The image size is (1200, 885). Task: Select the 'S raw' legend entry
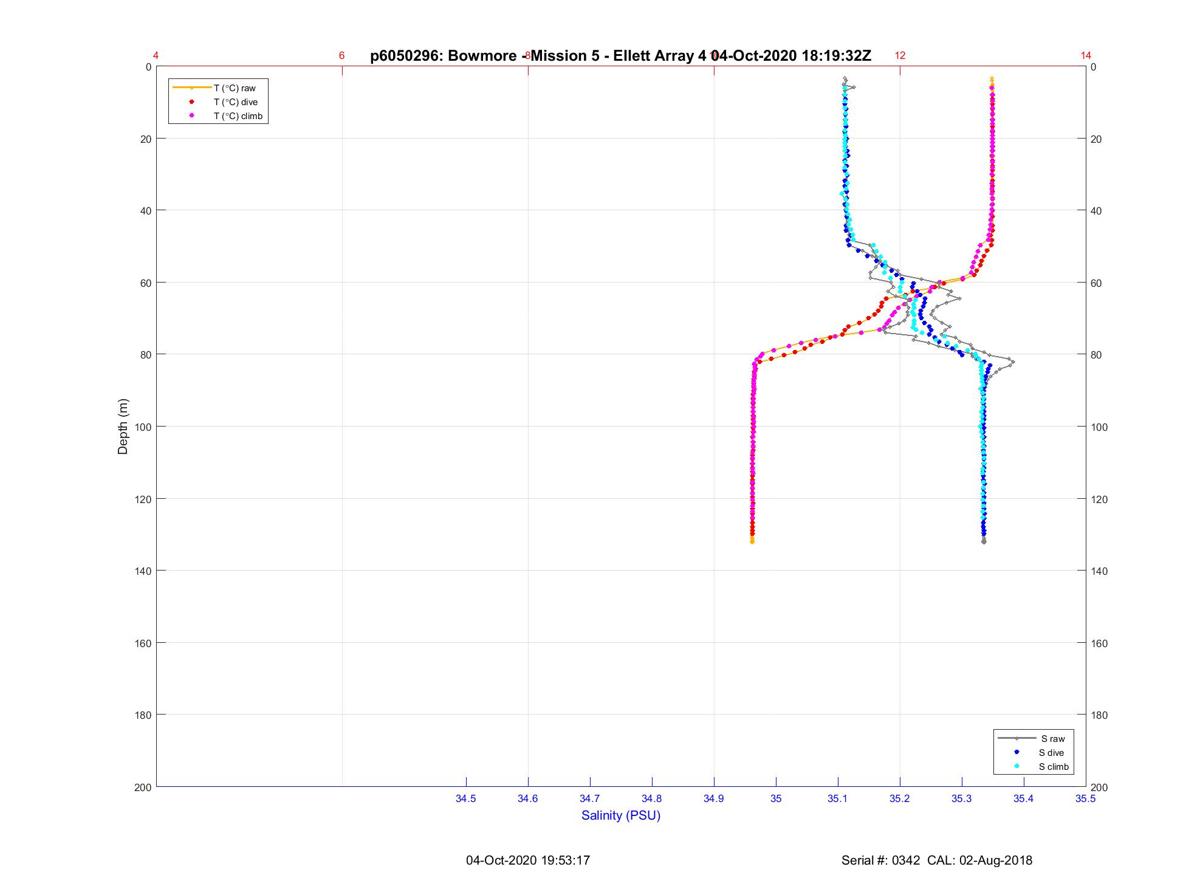tap(1052, 738)
